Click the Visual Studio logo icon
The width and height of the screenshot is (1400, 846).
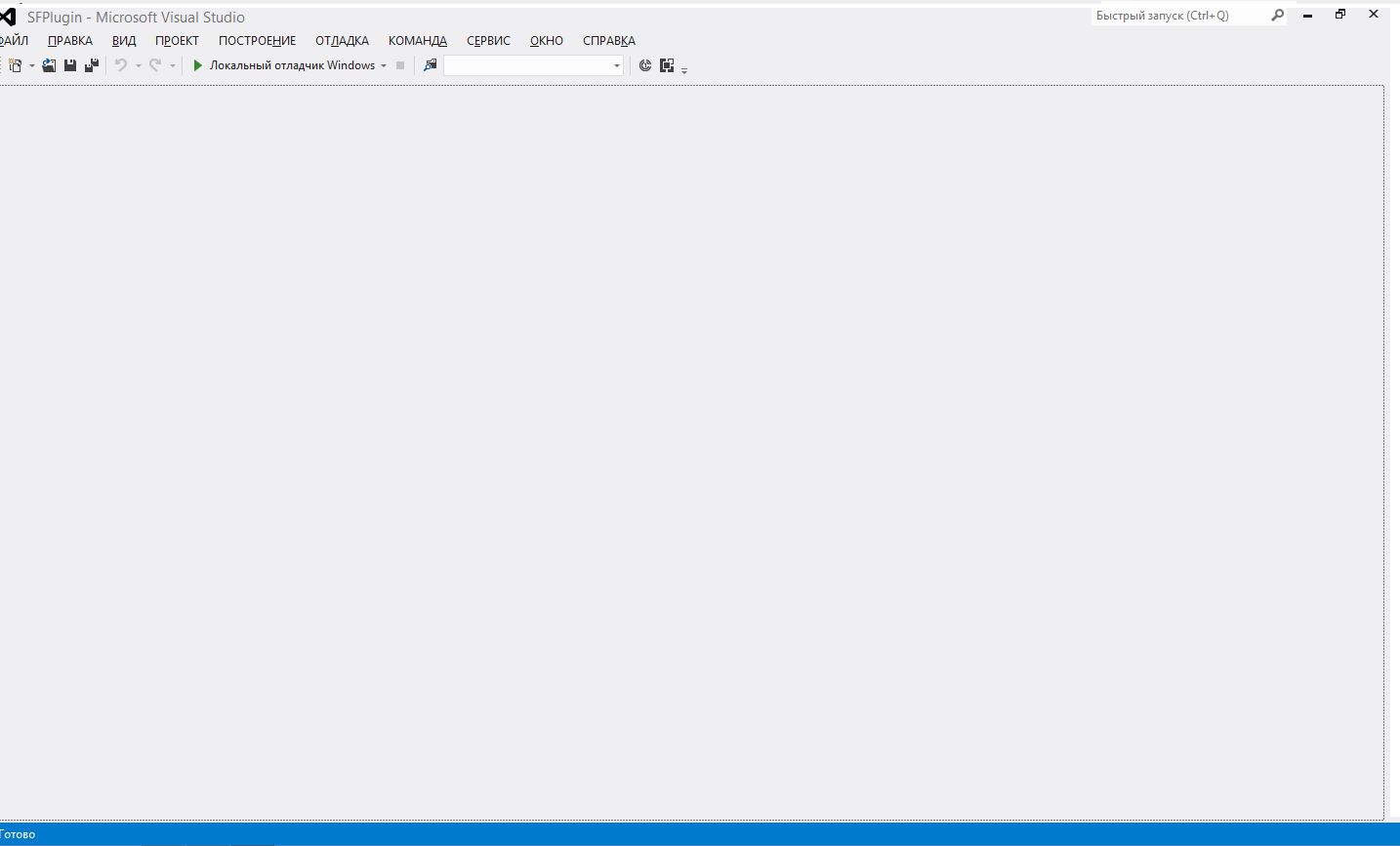pyautogui.click(x=7, y=17)
